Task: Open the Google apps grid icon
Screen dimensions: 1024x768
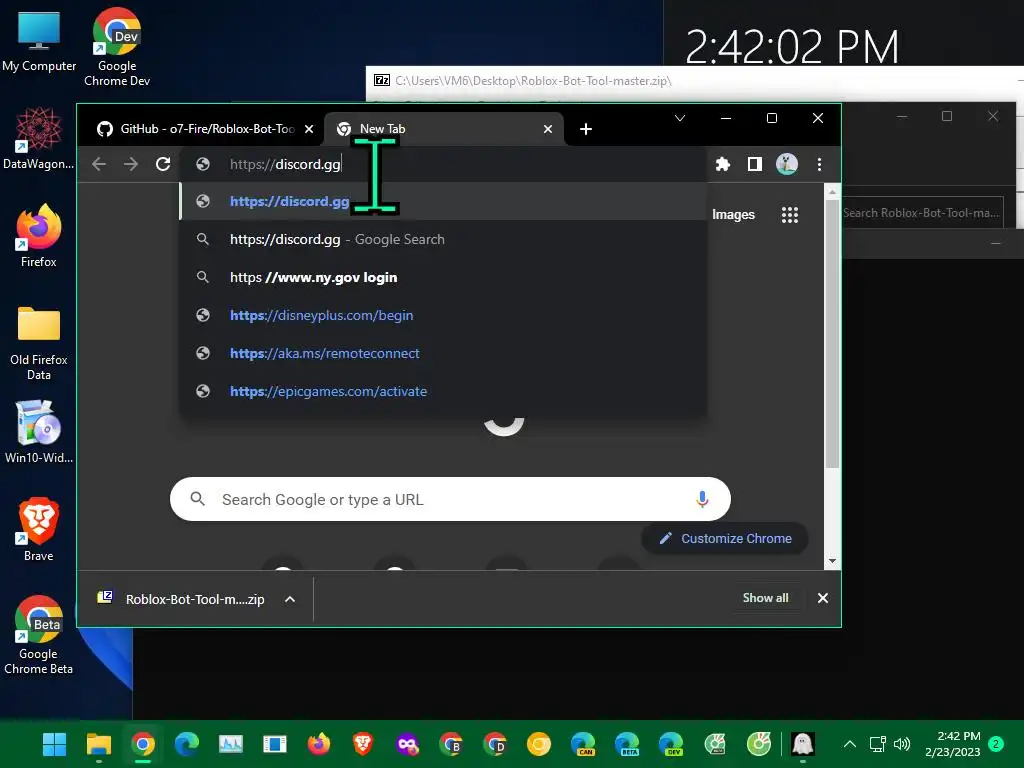Action: click(x=790, y=215)
